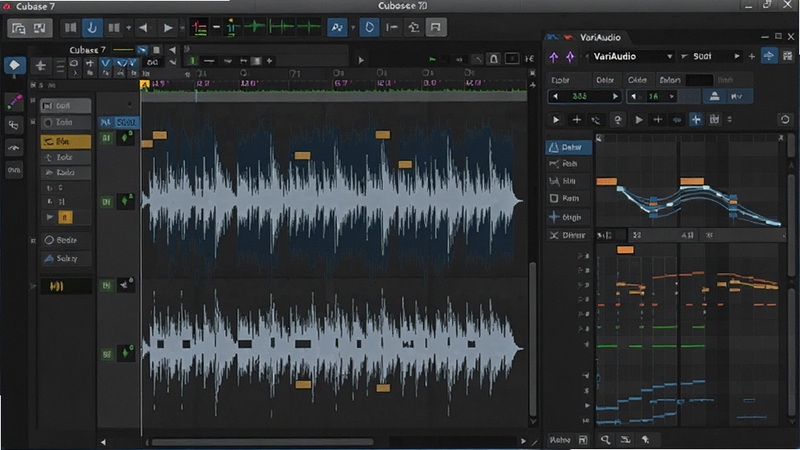This screenshot has width=800, height=450.
Task: Click the blue hook icon in top toolbar
Action: click(x=92, y=28)
